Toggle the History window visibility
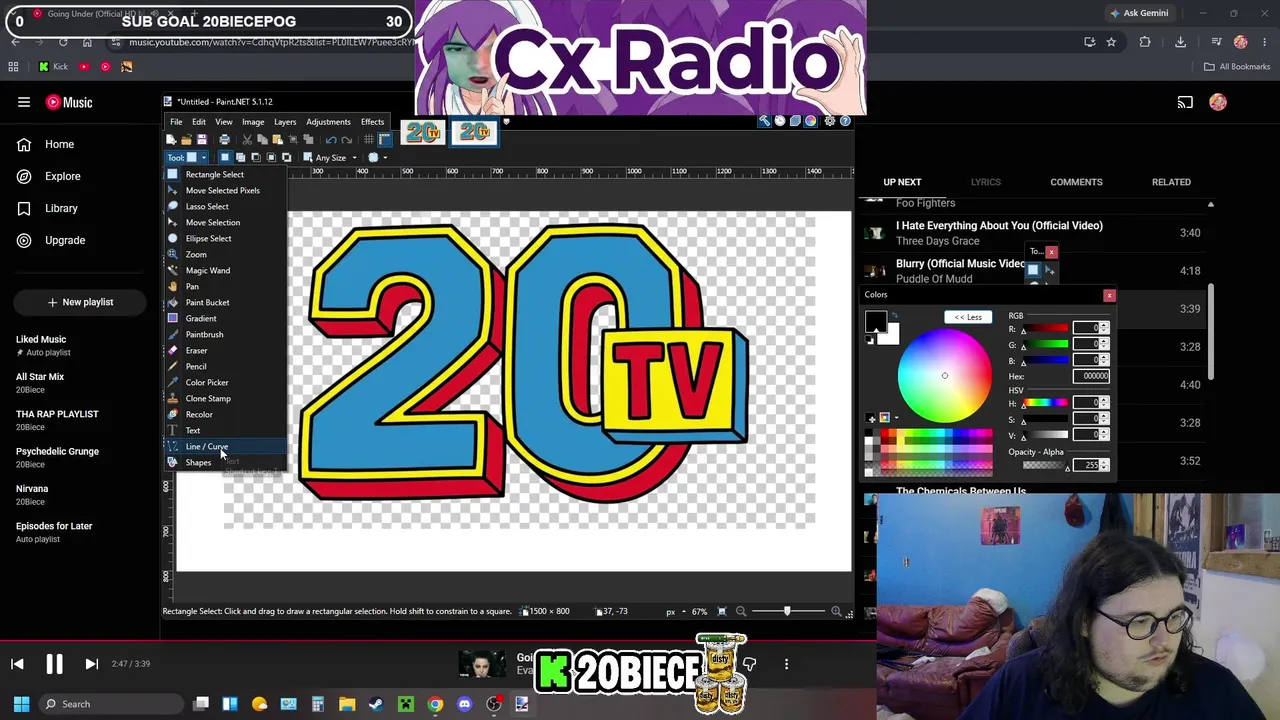 pos(780,121)
